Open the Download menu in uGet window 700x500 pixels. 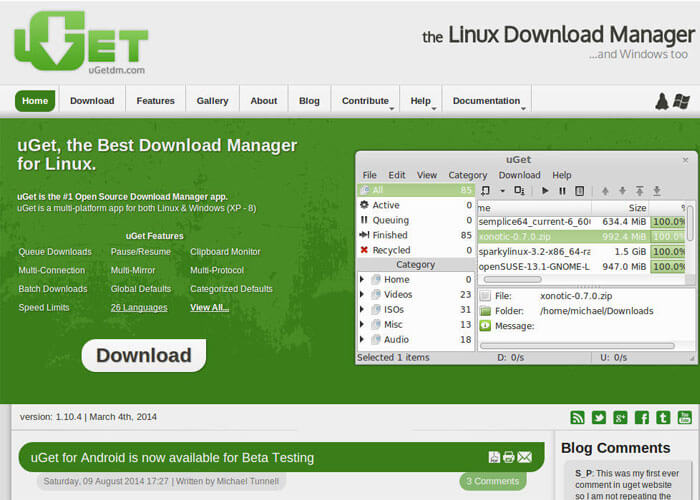(520, 175)
